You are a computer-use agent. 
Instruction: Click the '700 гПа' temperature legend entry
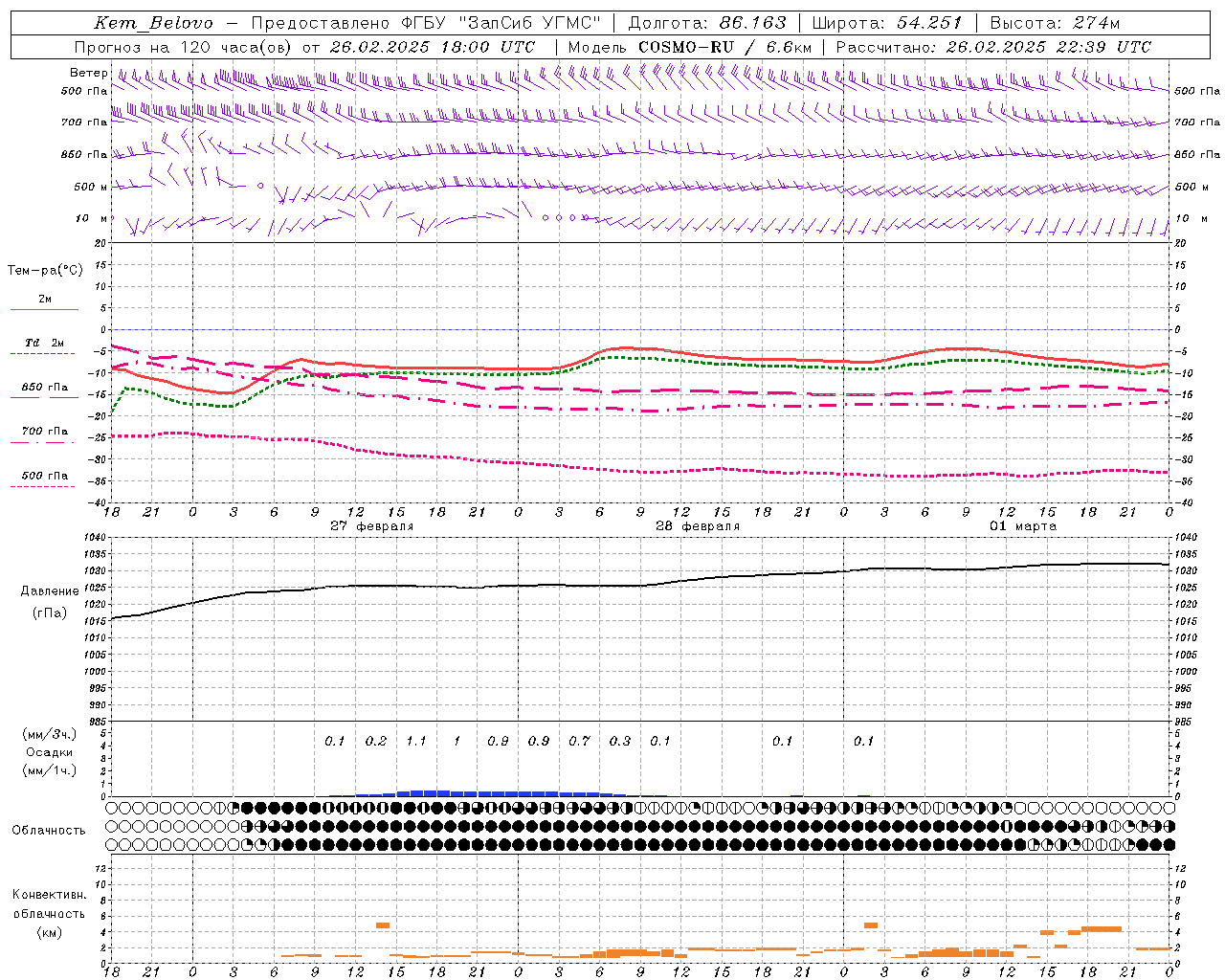point(45,432)
